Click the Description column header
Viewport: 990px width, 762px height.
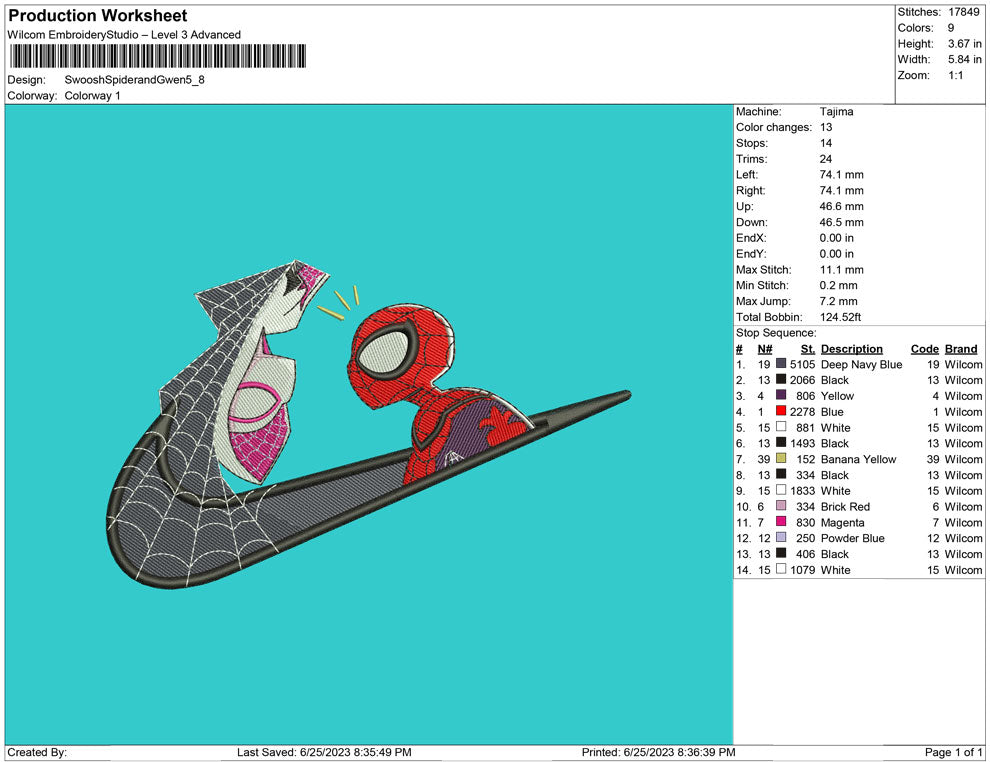pyautogui.click(x=851, y=349)
